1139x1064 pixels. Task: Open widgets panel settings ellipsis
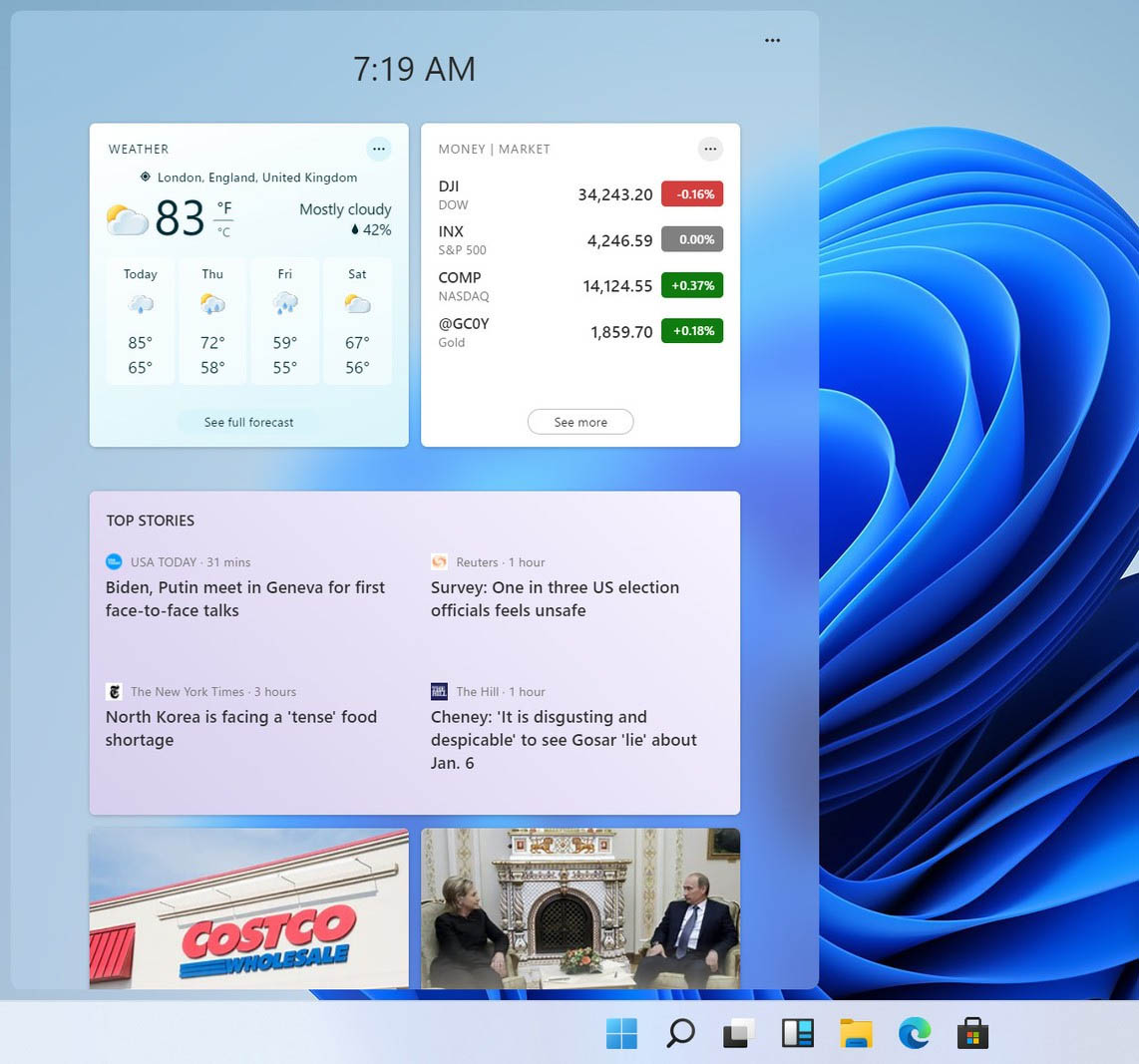coord(772,41)
